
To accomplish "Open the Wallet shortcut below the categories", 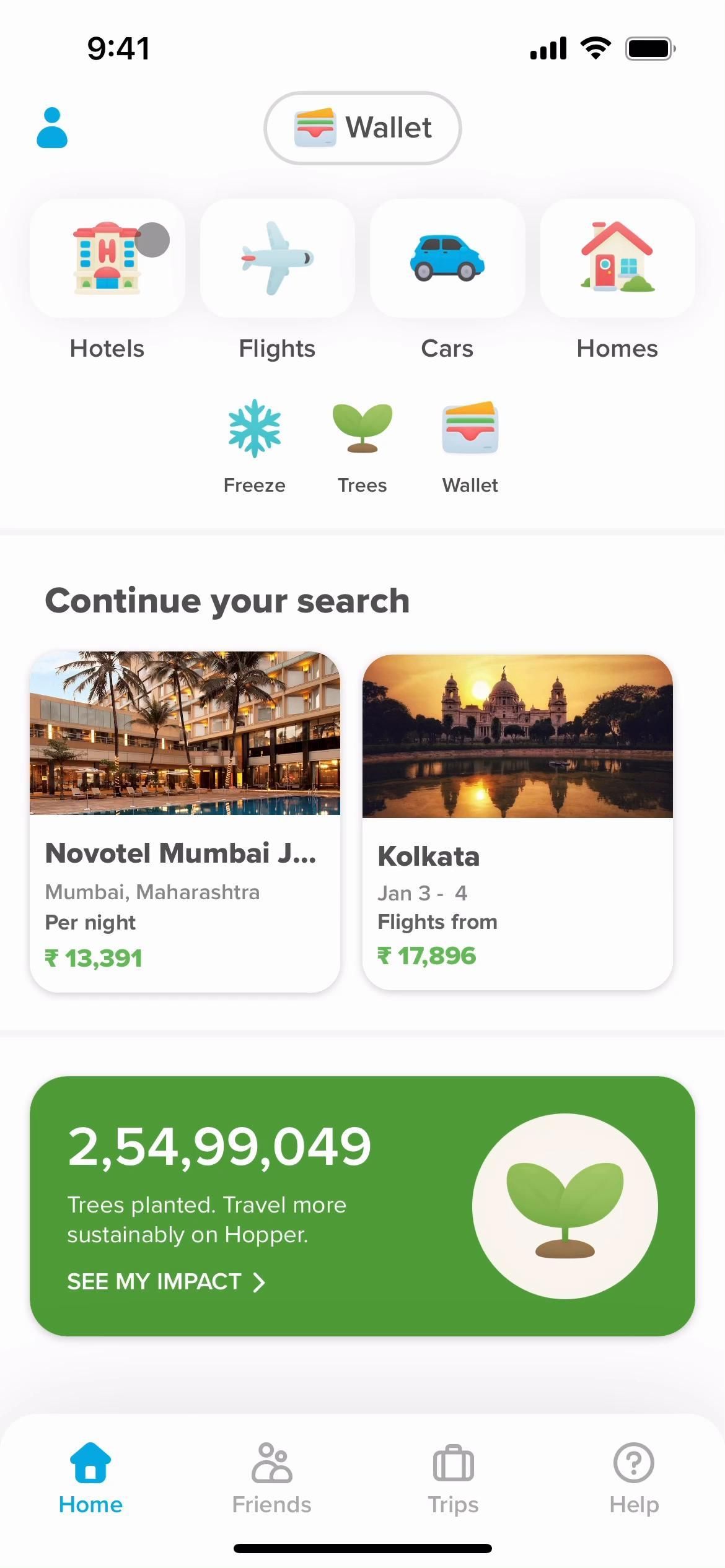I will [x=470, y=429].
